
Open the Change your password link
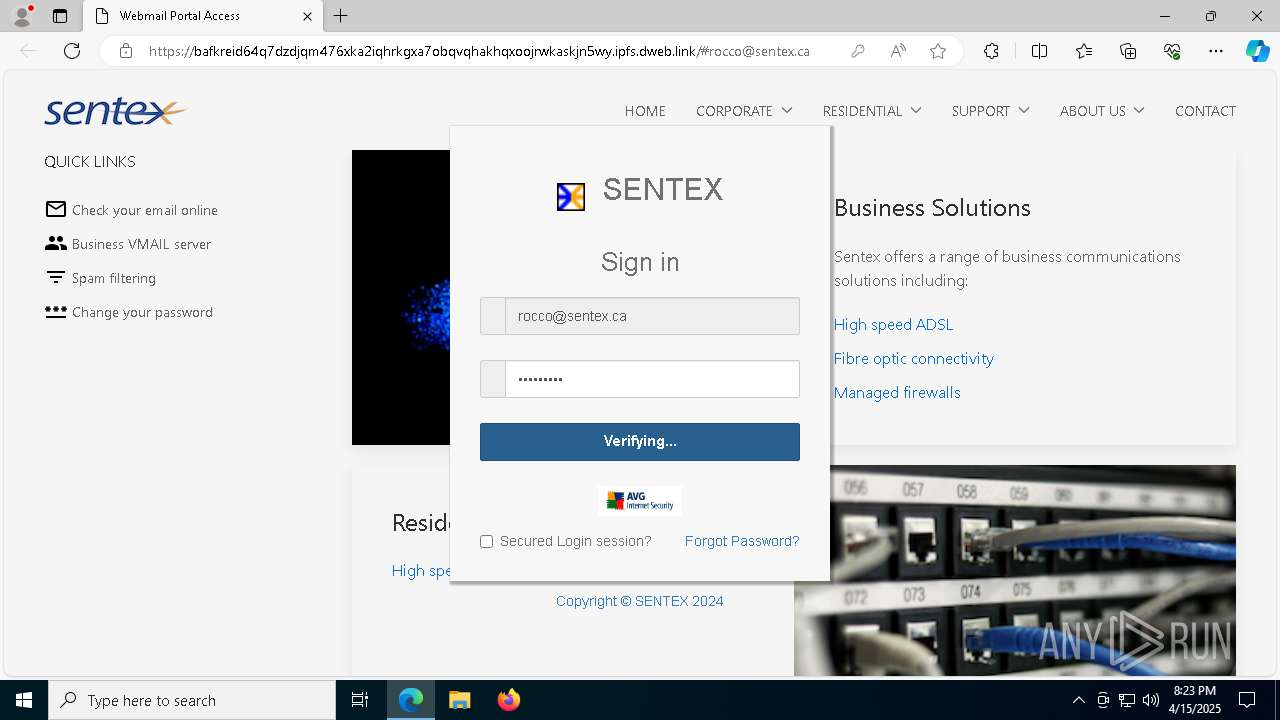142,312
